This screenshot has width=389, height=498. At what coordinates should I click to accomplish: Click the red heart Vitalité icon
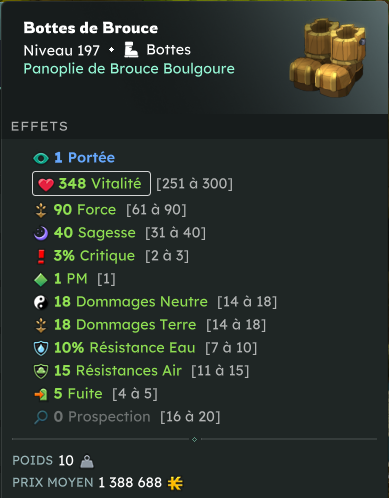click(46, 184)
